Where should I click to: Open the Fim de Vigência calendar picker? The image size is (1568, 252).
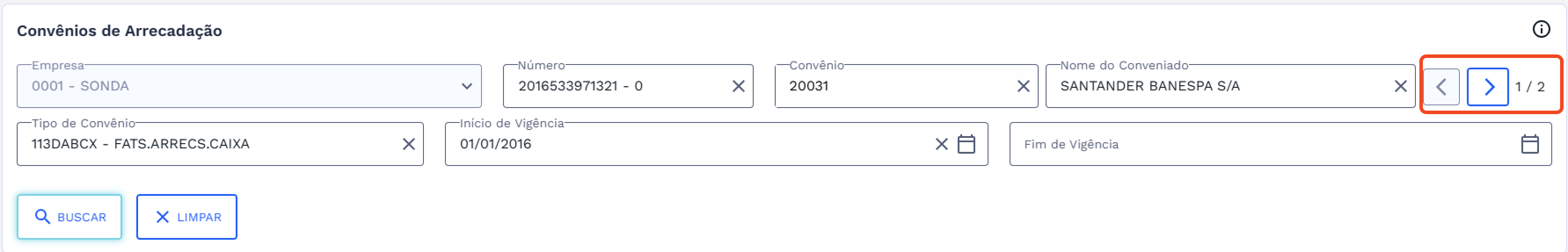pos(1529,144)
